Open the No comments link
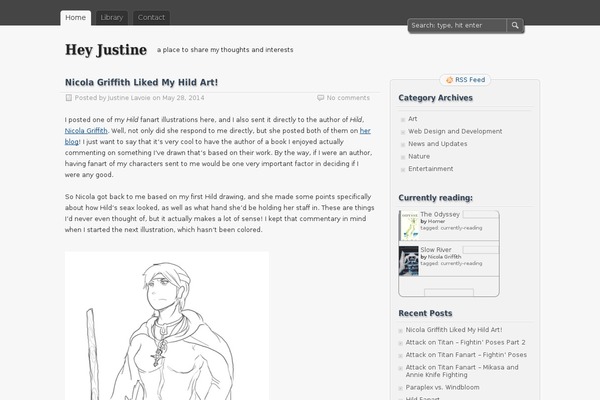 pyautogui.click(x=348, y=98)
